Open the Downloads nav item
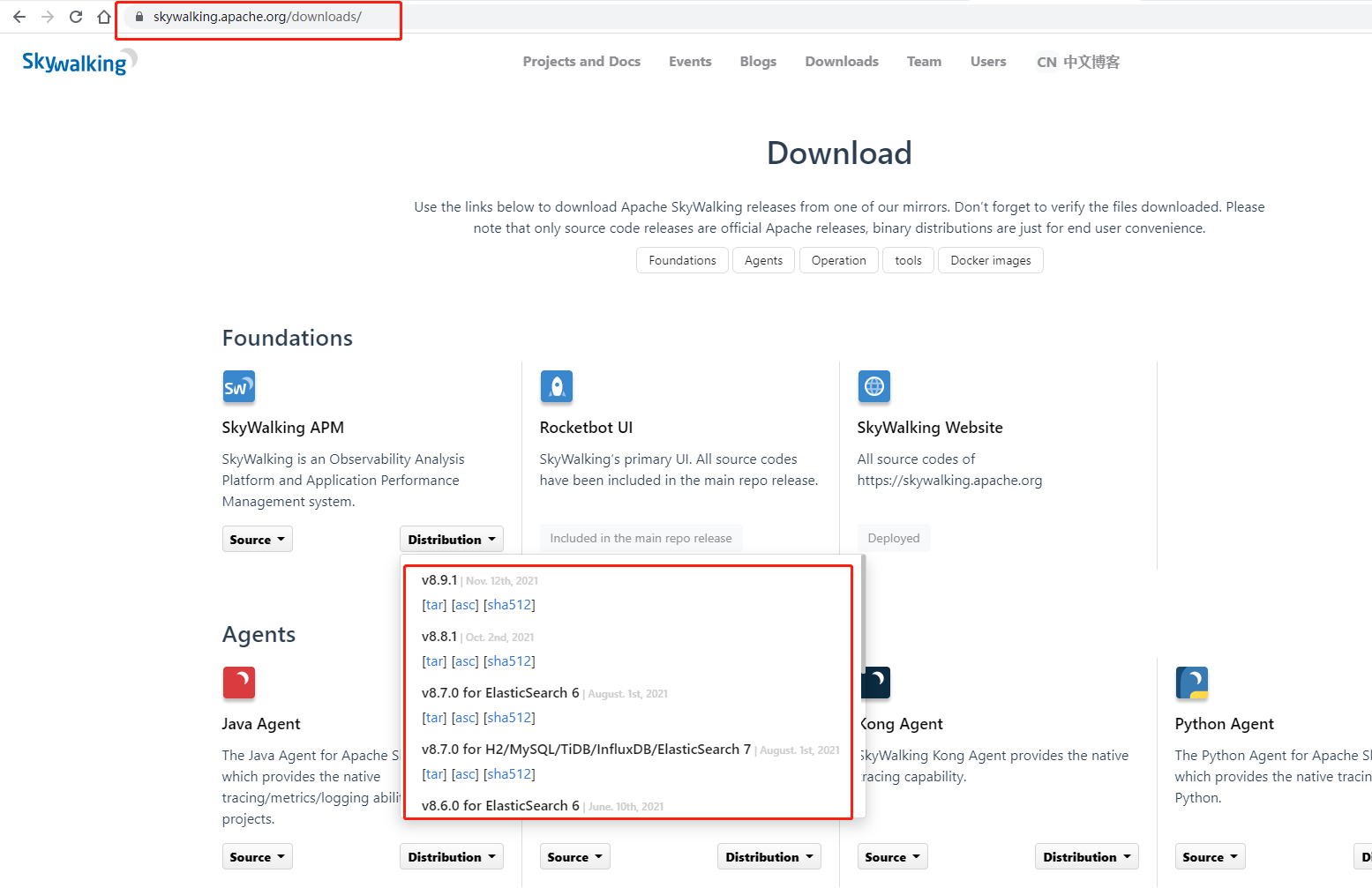The image size is (1372, 888). point(842,62)
